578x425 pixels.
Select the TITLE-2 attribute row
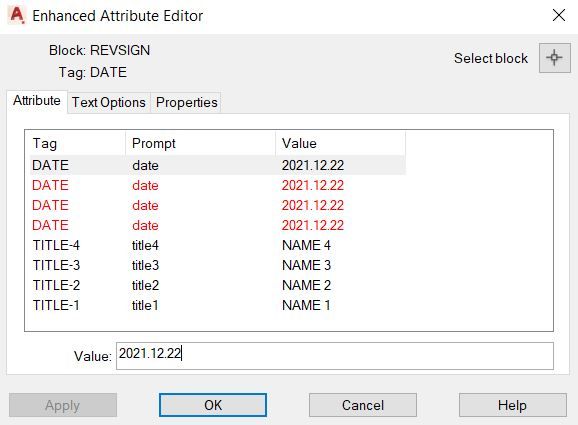[218, 285]
